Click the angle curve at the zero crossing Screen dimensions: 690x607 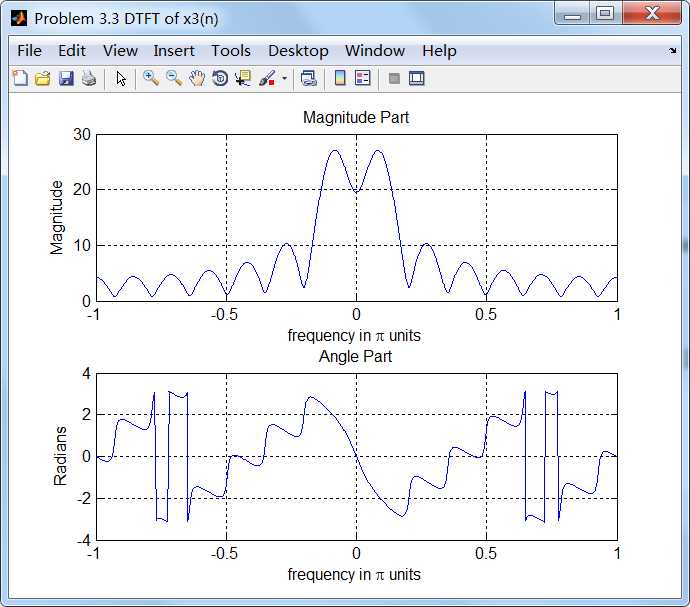point(356,456)
